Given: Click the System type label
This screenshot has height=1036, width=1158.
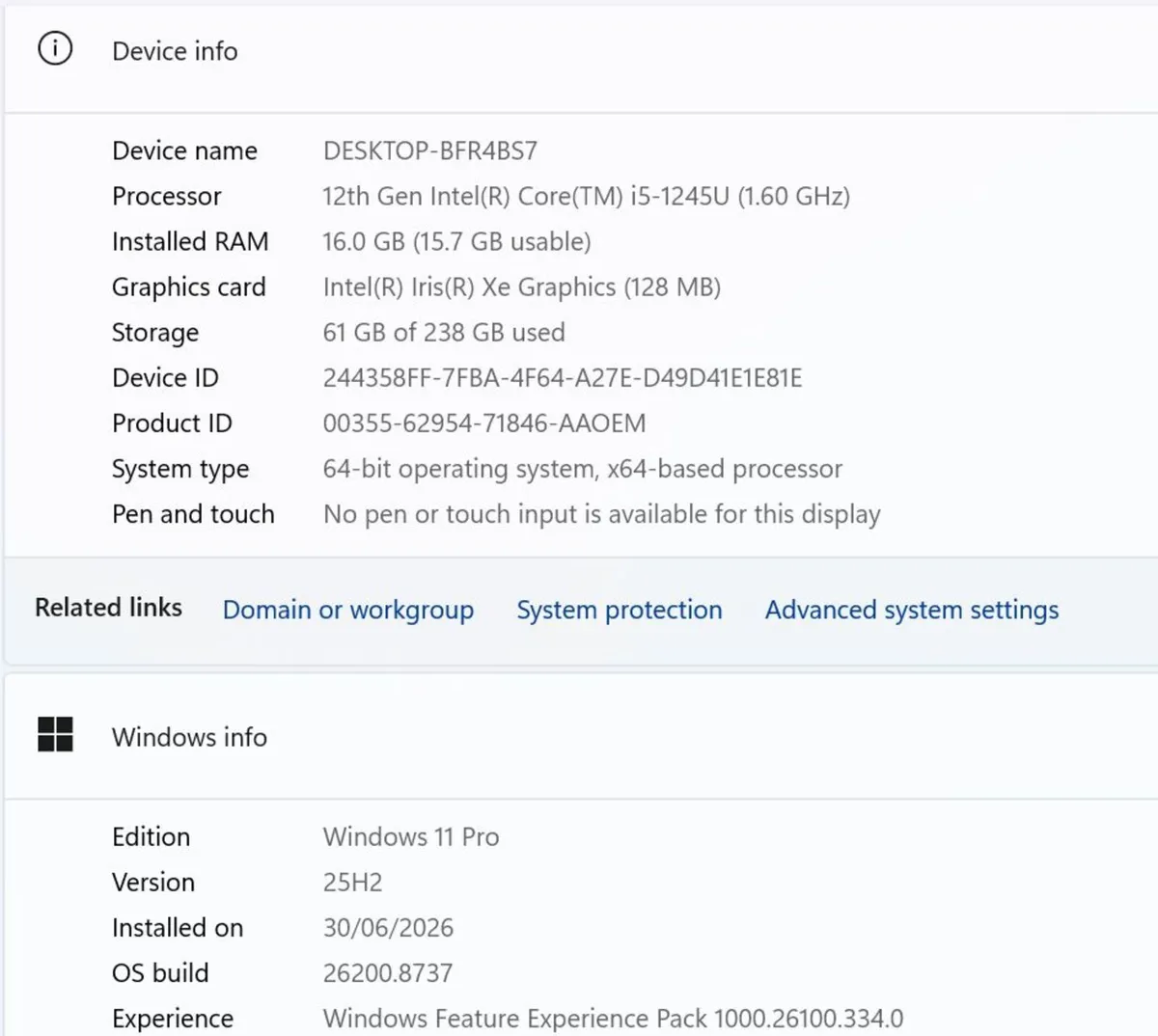Looking at the screenshot, I should 180,469.
